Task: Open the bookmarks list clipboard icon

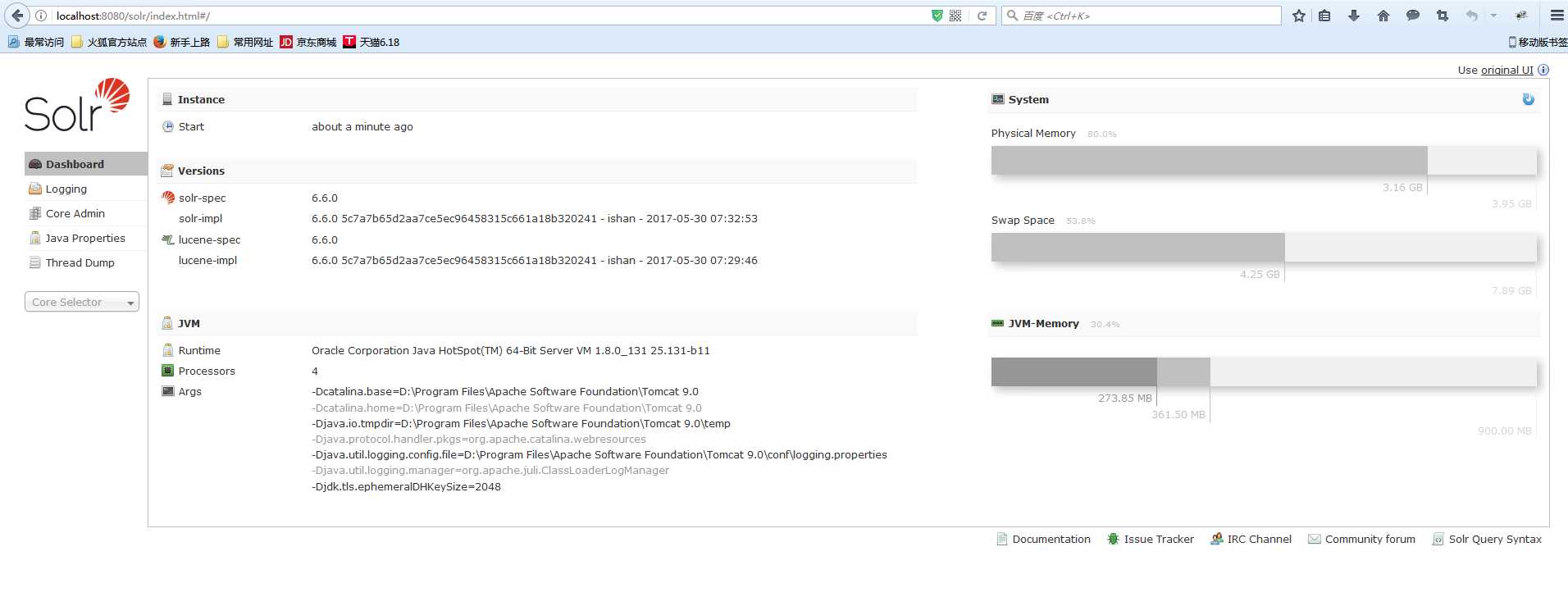Action: point(1324,16)
